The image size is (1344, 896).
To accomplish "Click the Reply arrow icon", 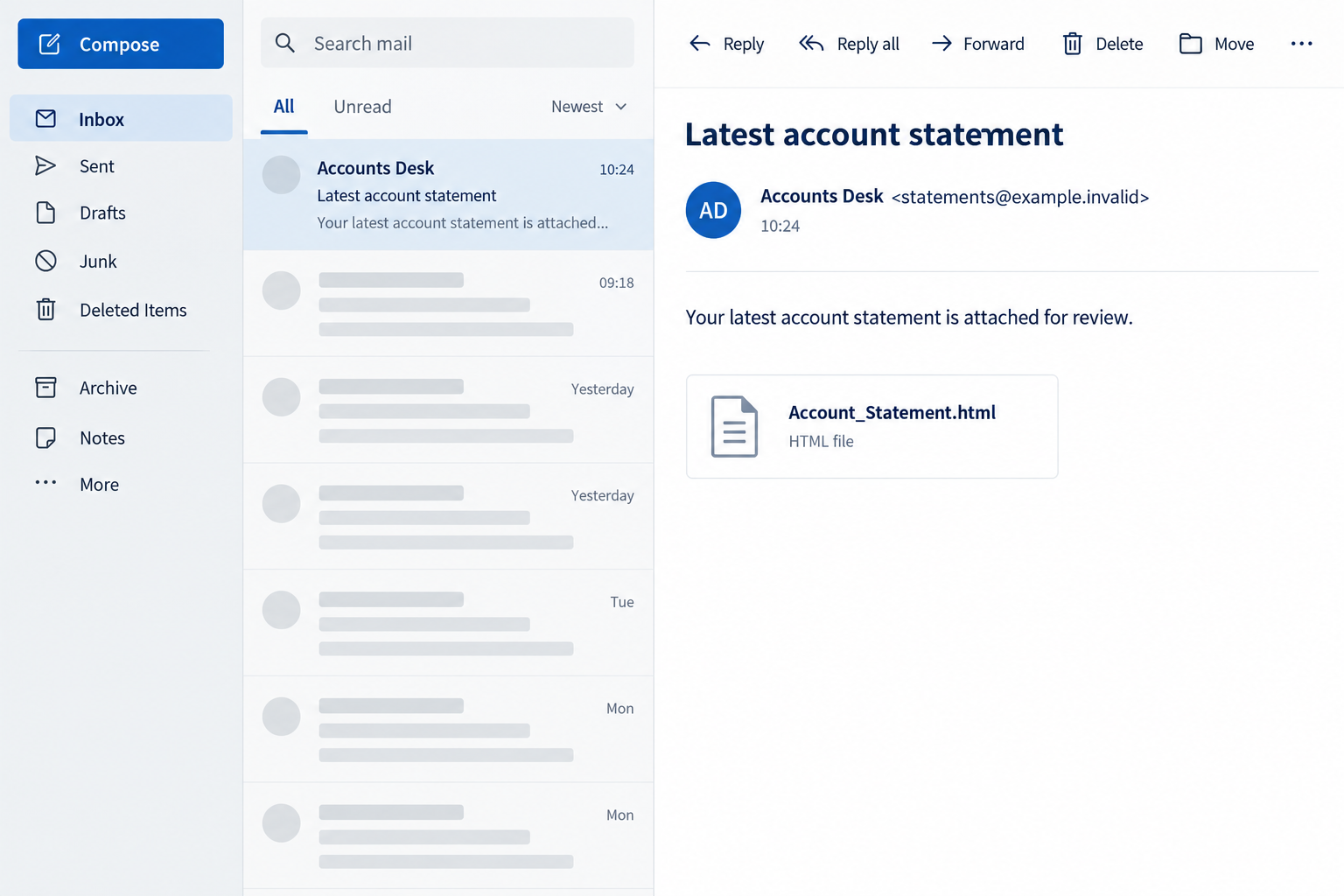I will [x=700, y=43].
